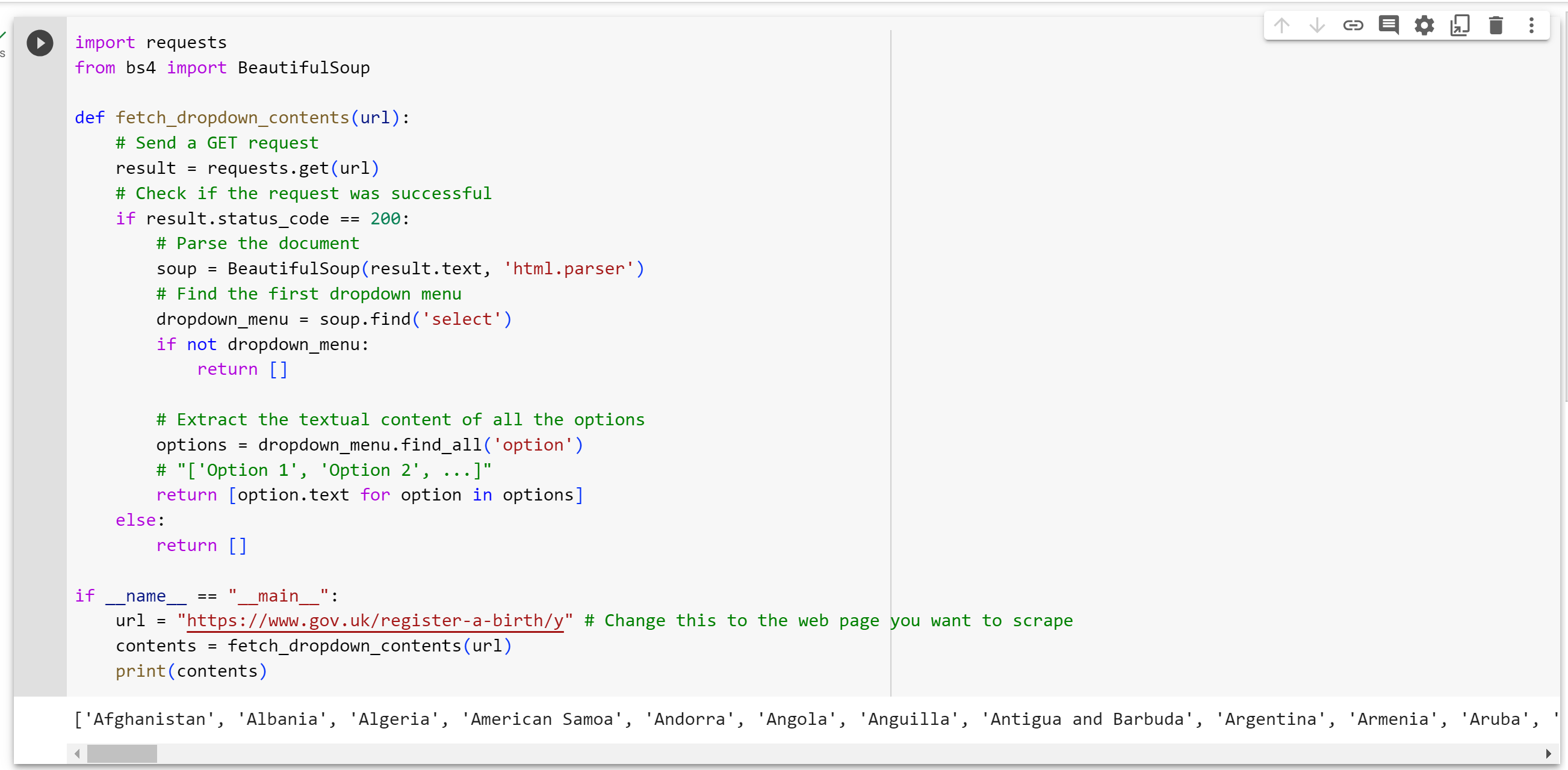The image size is (1568, 770).
Task: Click the BeautifulSoup import line
Action: [x=222, y=67]
